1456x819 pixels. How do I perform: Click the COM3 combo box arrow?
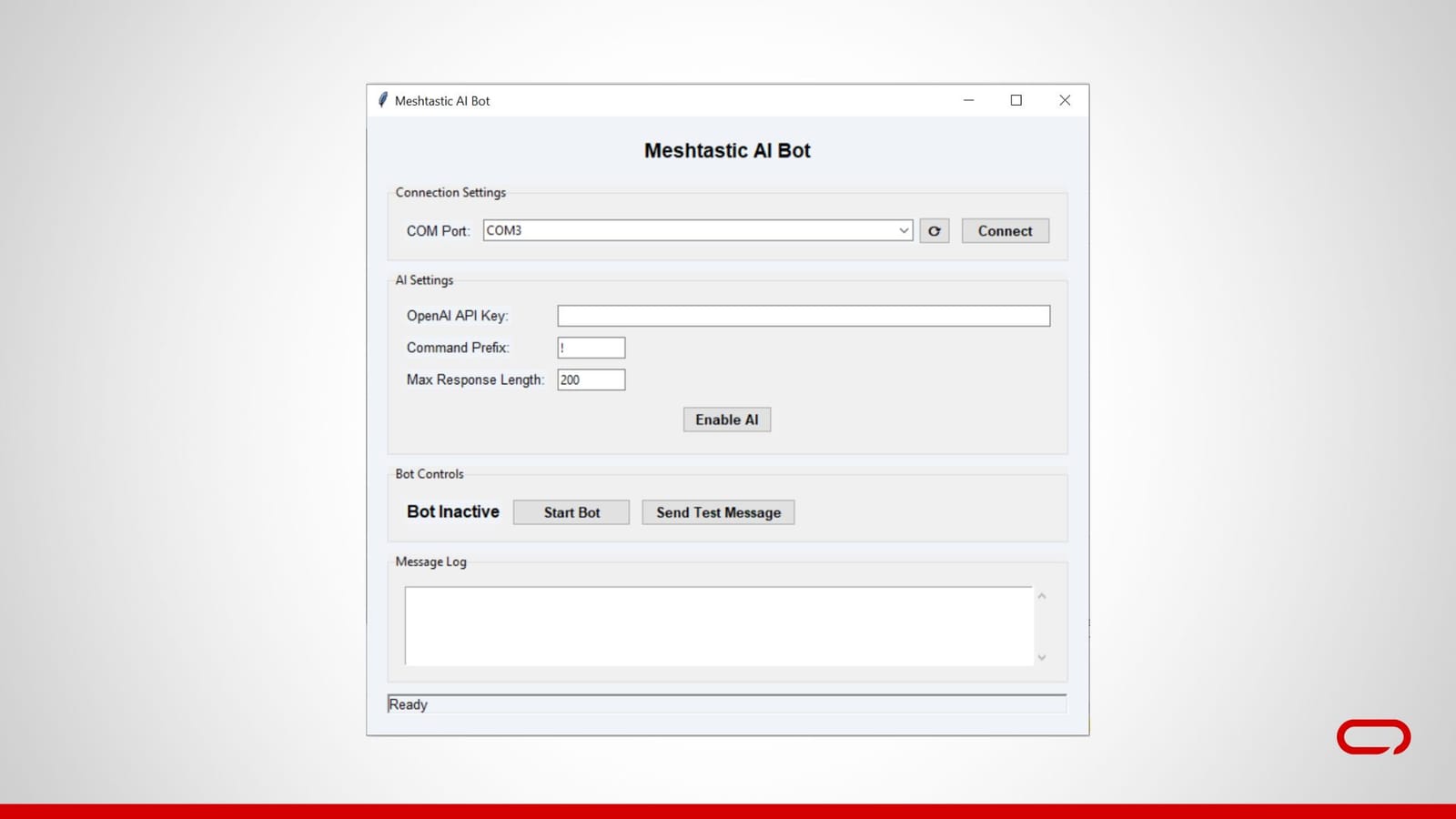click(x=904, y=230)
